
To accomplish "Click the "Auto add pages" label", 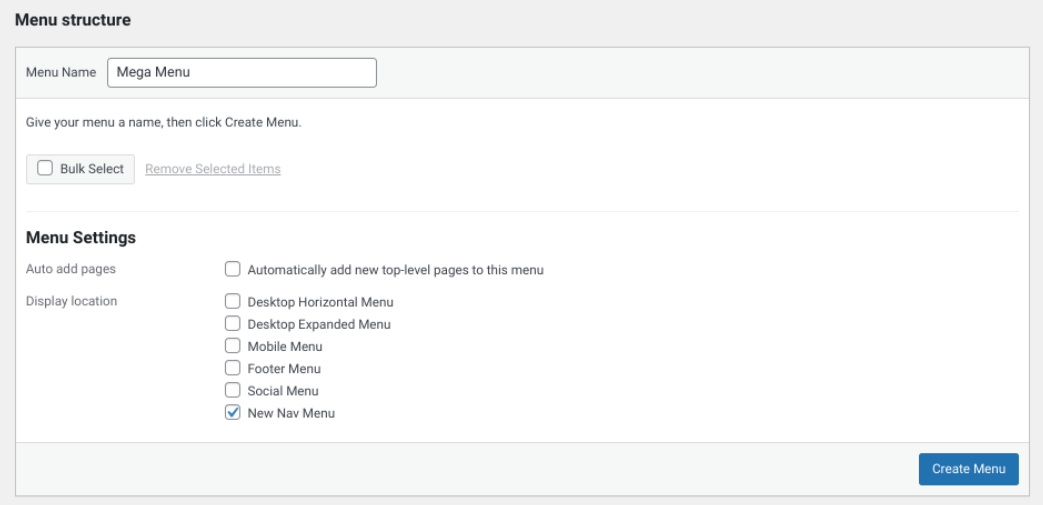I will pos(71,269).
